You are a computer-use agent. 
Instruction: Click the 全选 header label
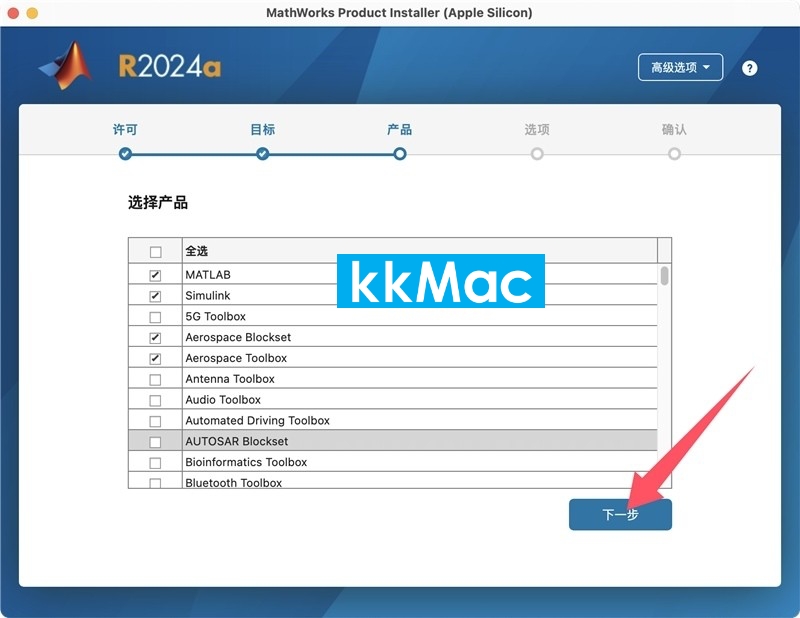(x=196, y=251)
